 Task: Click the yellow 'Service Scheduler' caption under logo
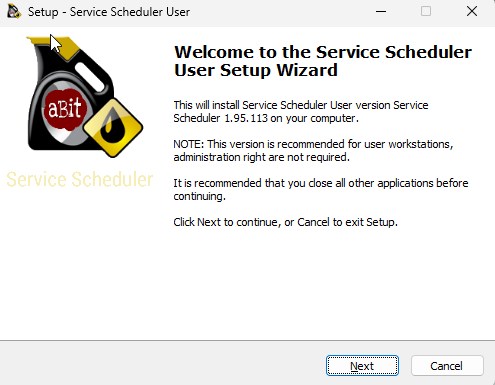click(x=80, y=180)
